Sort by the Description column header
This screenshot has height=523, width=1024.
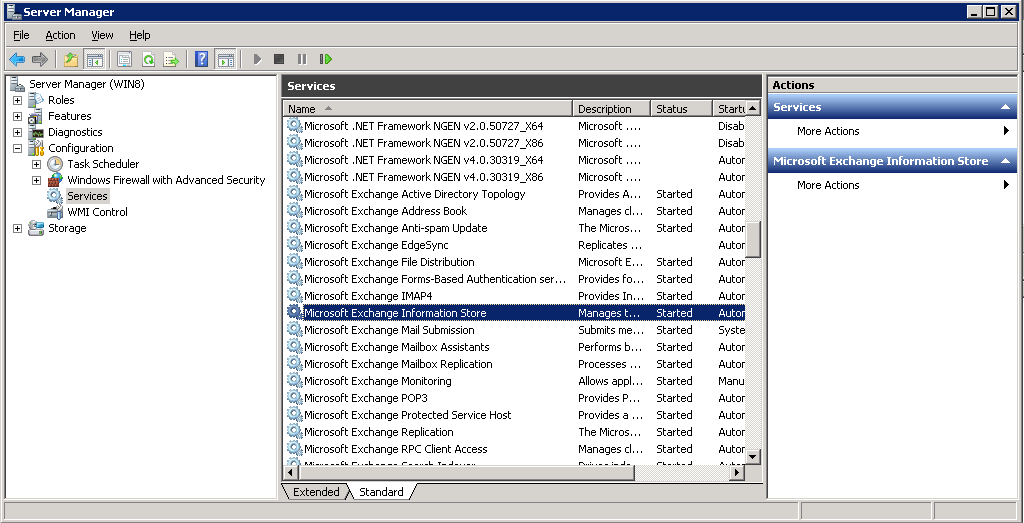coord(611,109)
